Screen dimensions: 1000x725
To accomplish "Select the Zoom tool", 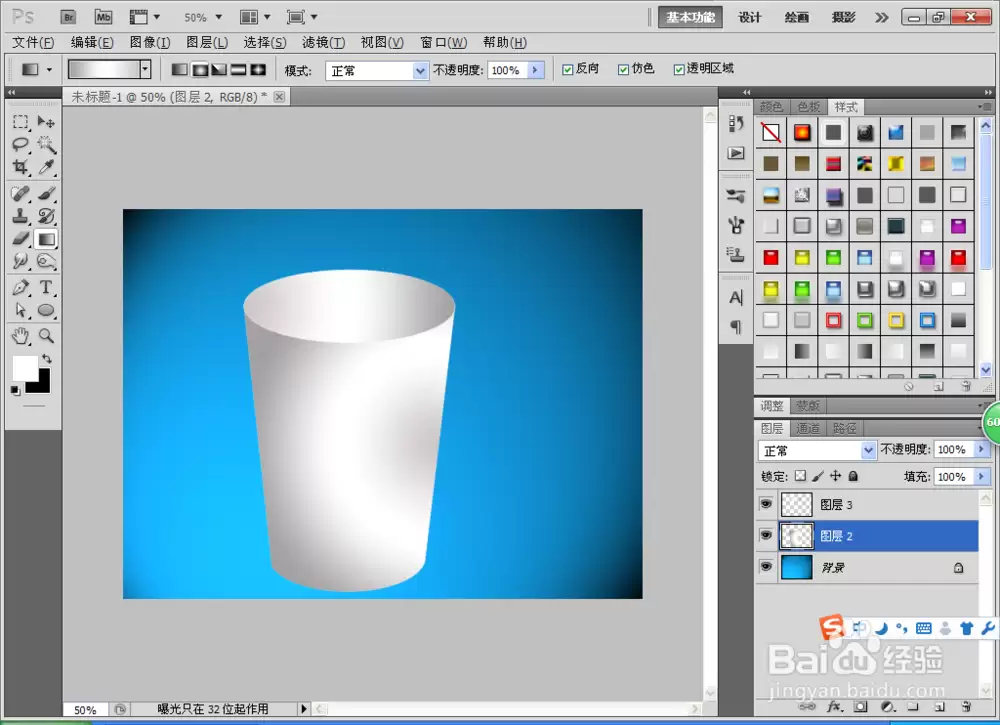I will tap(46, 335).
